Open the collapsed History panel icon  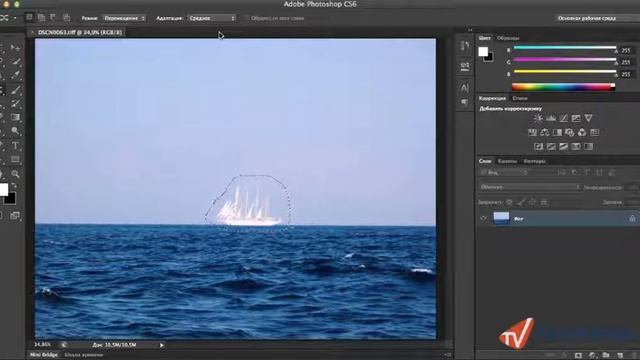[465, 46]
